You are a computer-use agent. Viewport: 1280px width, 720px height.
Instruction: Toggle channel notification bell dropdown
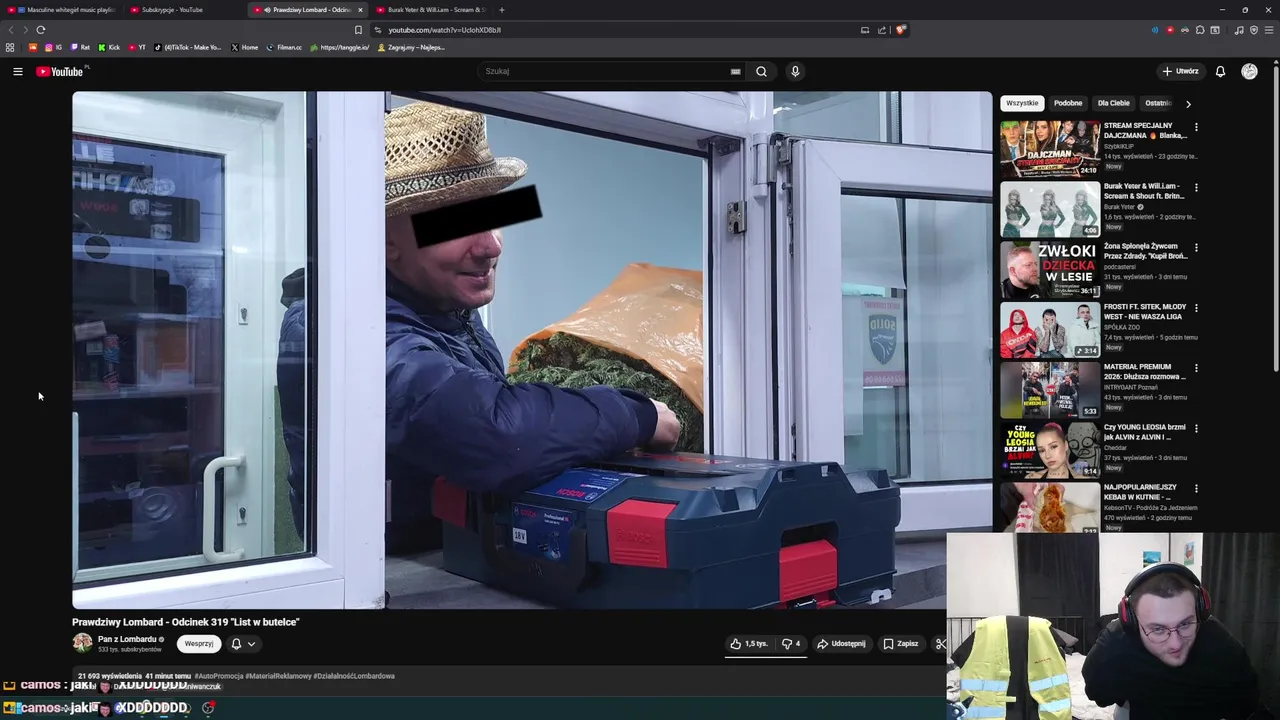(x=243, y=644)
